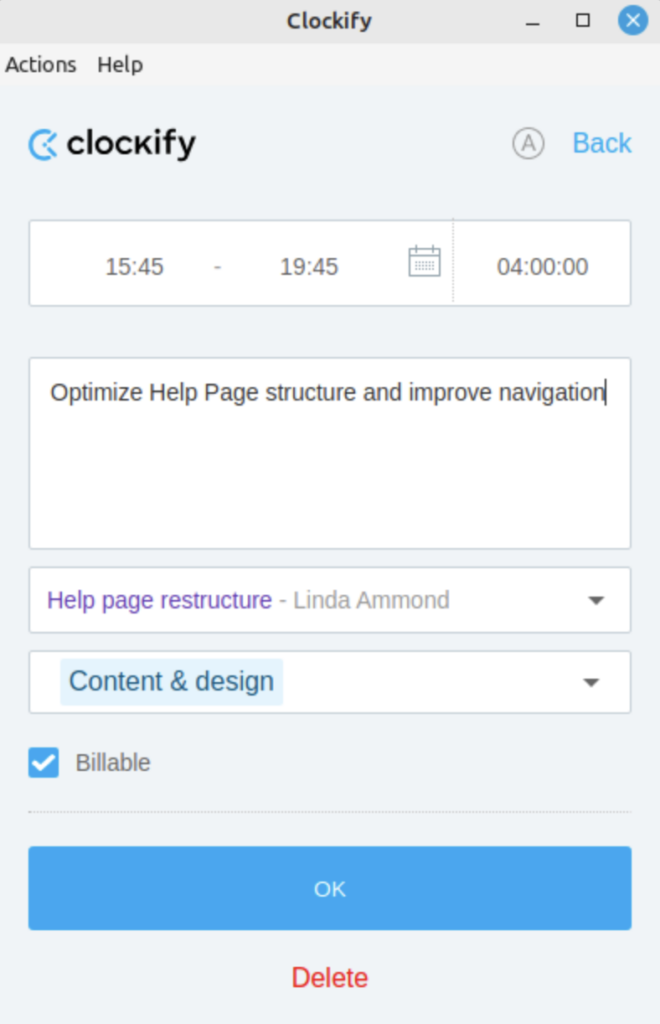Uncheck the Billable checkbox
This screenshot has width=660, height=1024.
click(x=44, y=762)
